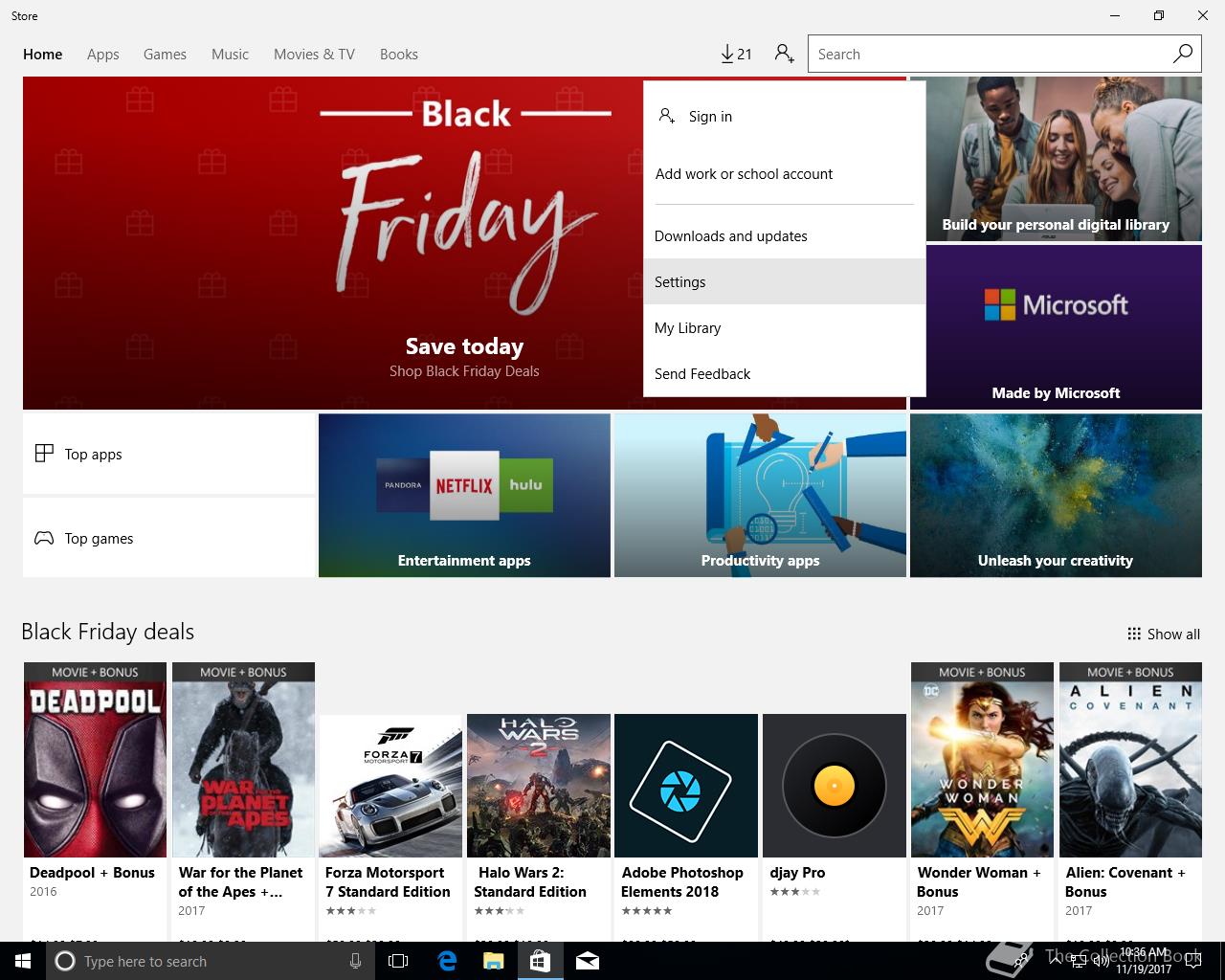Click the taskbar microphone icon
Image resolution: width=1225 pixels, height=980 pixels.
point(355,961)
